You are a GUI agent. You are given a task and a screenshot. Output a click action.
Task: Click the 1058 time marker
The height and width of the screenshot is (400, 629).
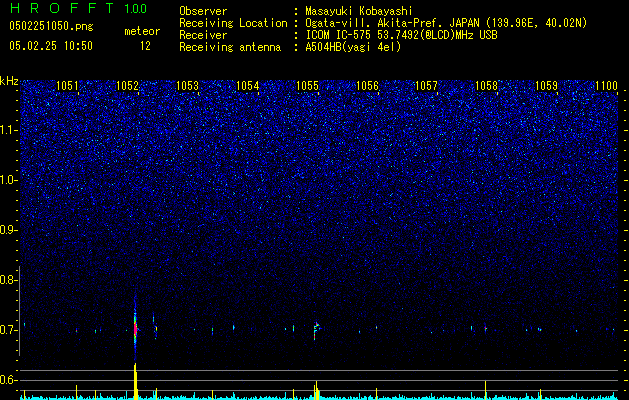(486, 86)
